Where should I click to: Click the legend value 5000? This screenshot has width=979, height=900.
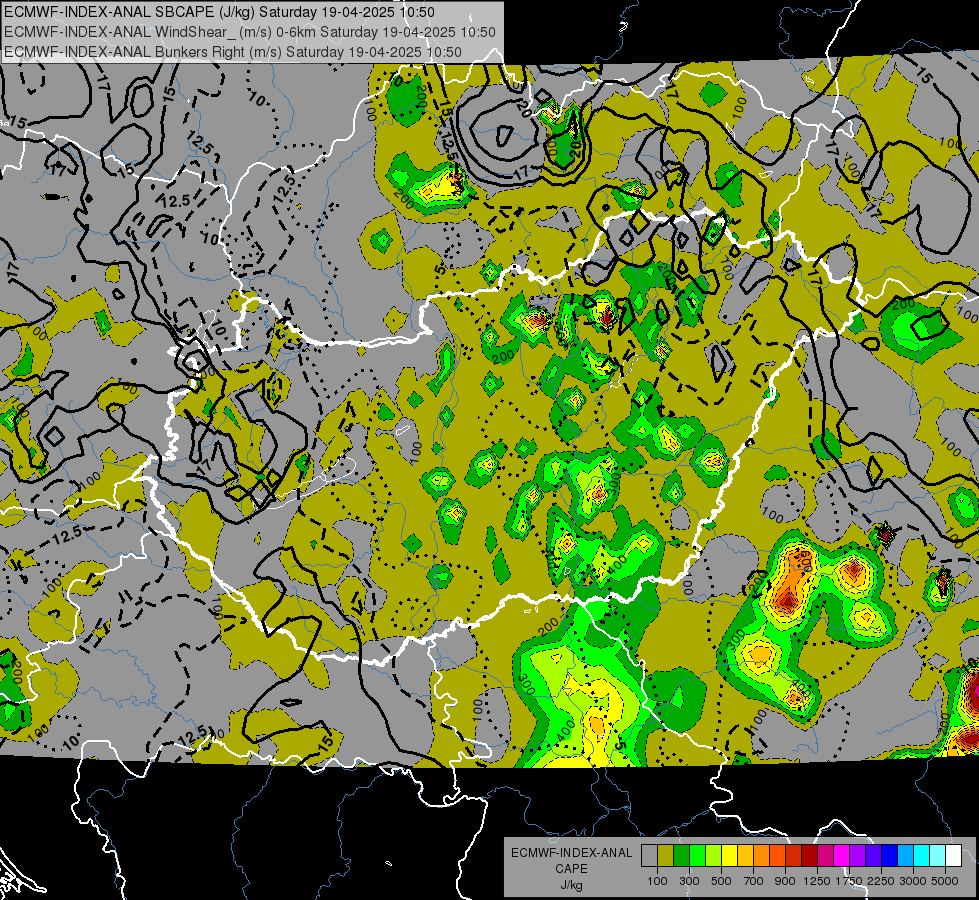(945, 881)
